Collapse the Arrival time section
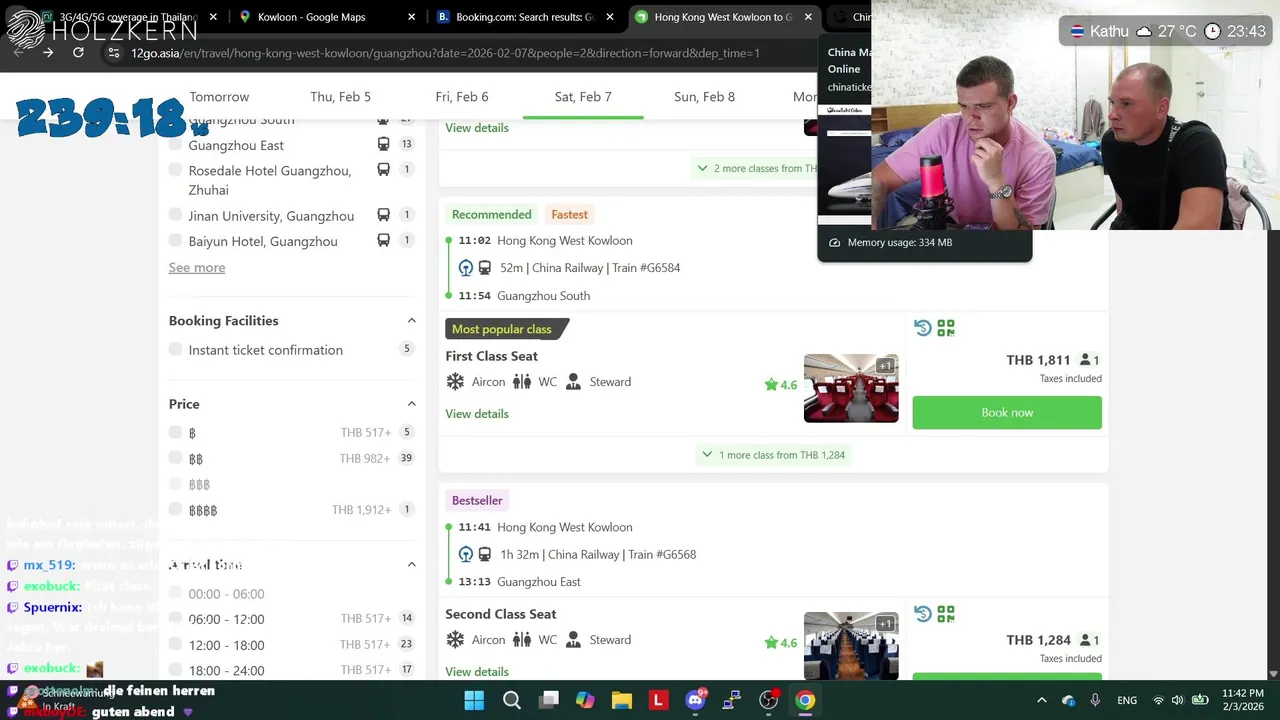The width and height of the screenshot is (1280, 720). (x=411, y=565)
